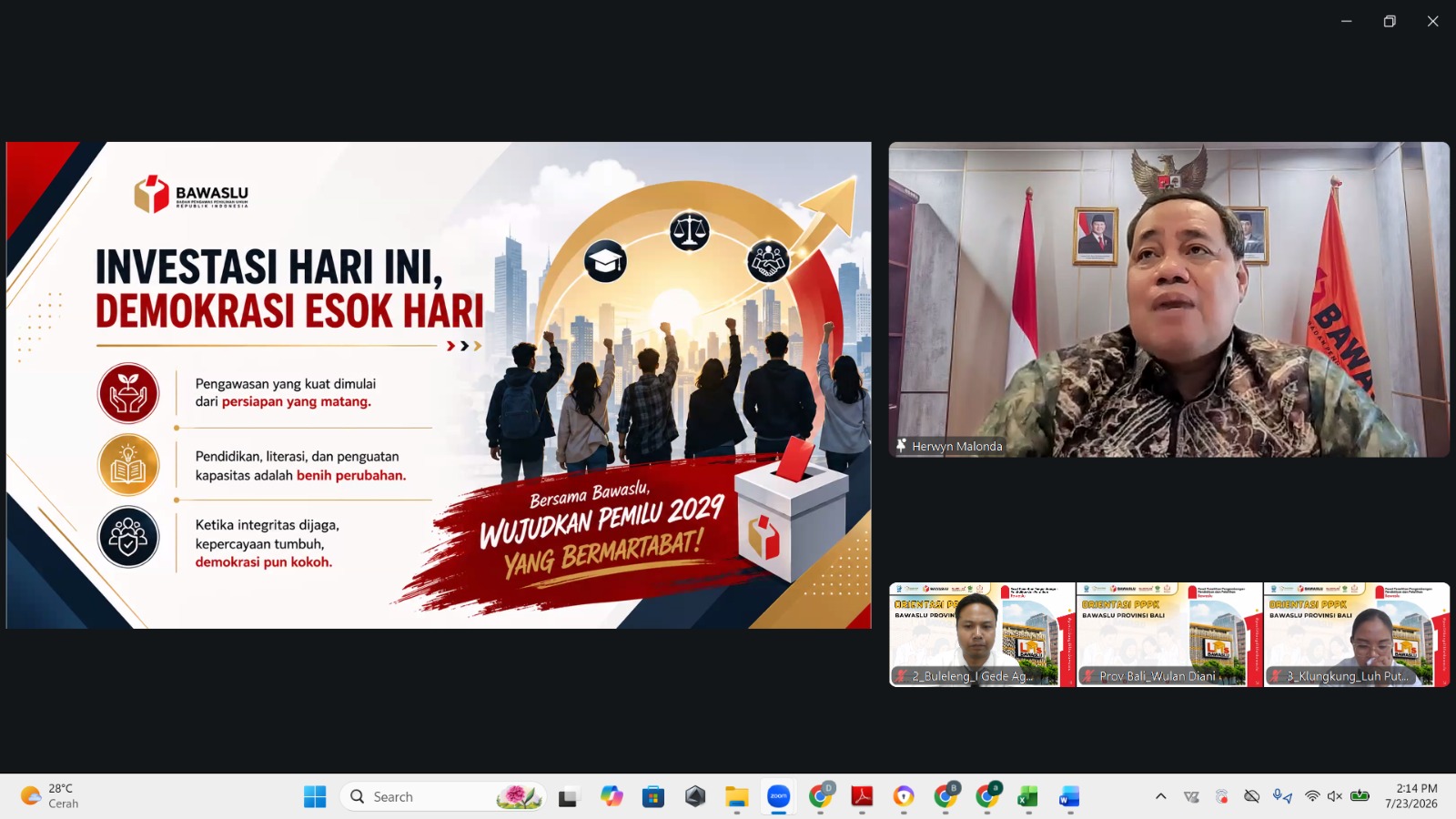1456x819 pixels.
Task: Select the 2_Buleleng_I Gede participant thumbnail
Action: pyautogui.click(x=982, y=634)
